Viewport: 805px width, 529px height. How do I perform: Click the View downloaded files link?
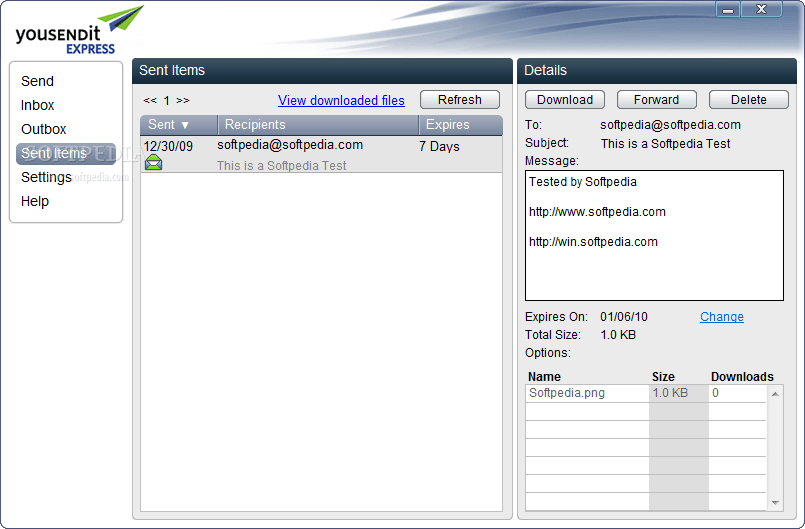click(x=341, y=100)
